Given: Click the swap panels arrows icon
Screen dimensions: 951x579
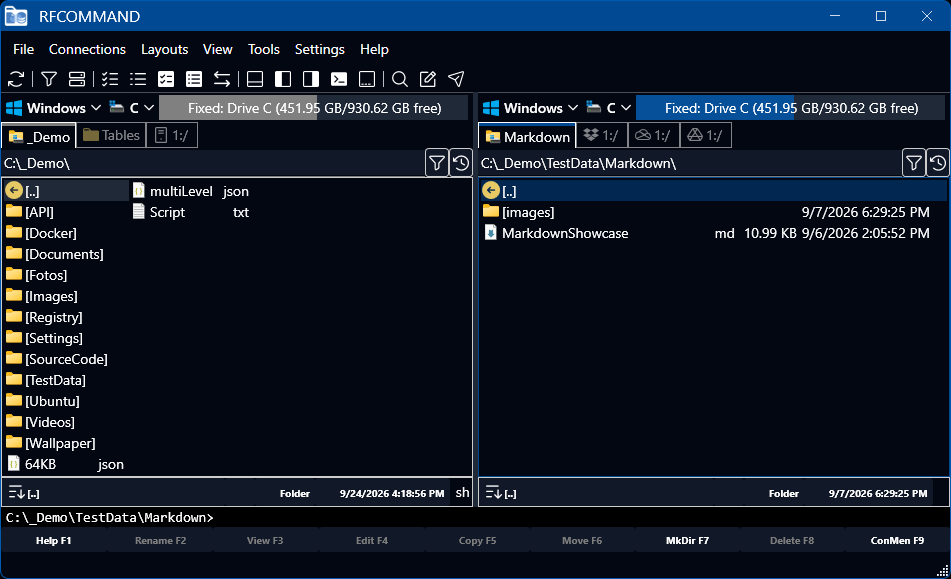Looking at the screenshot, I should click(x=222, y=79).
